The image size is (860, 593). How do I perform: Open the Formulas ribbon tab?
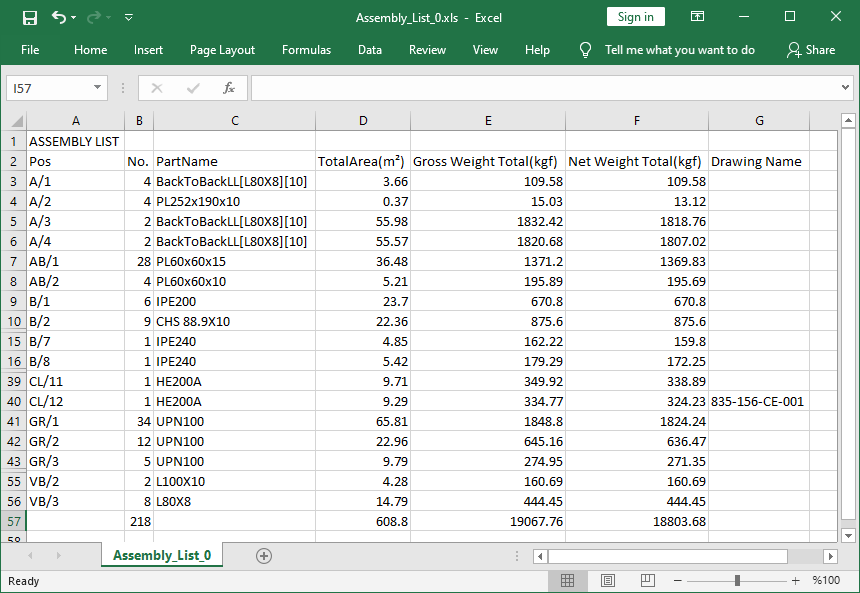click(x=306, y=50)
